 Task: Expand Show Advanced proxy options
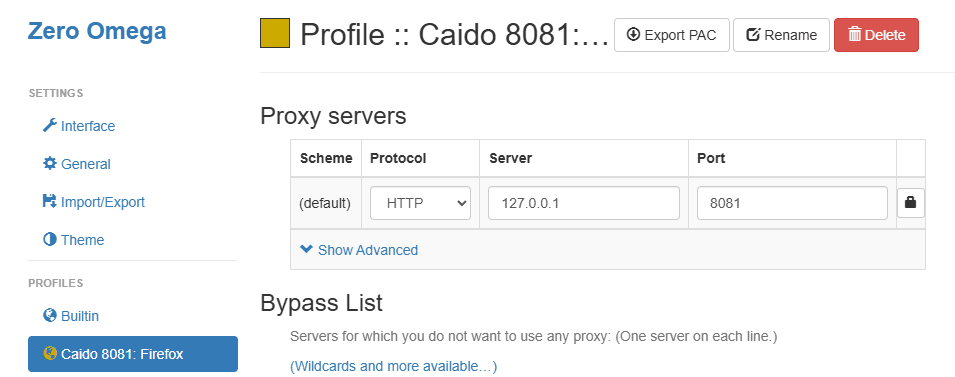(359, 250)
